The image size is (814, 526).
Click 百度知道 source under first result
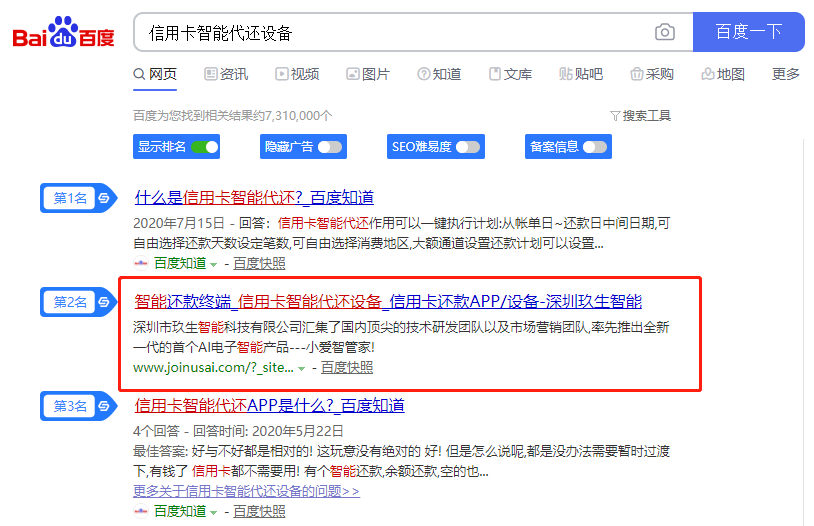(x=180, y=263)
